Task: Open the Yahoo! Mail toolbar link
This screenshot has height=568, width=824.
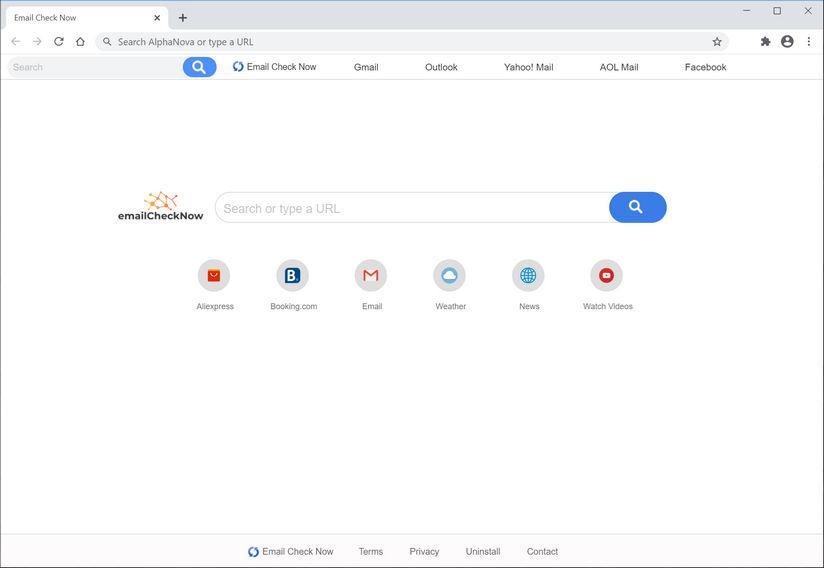Action: [529, 67]
